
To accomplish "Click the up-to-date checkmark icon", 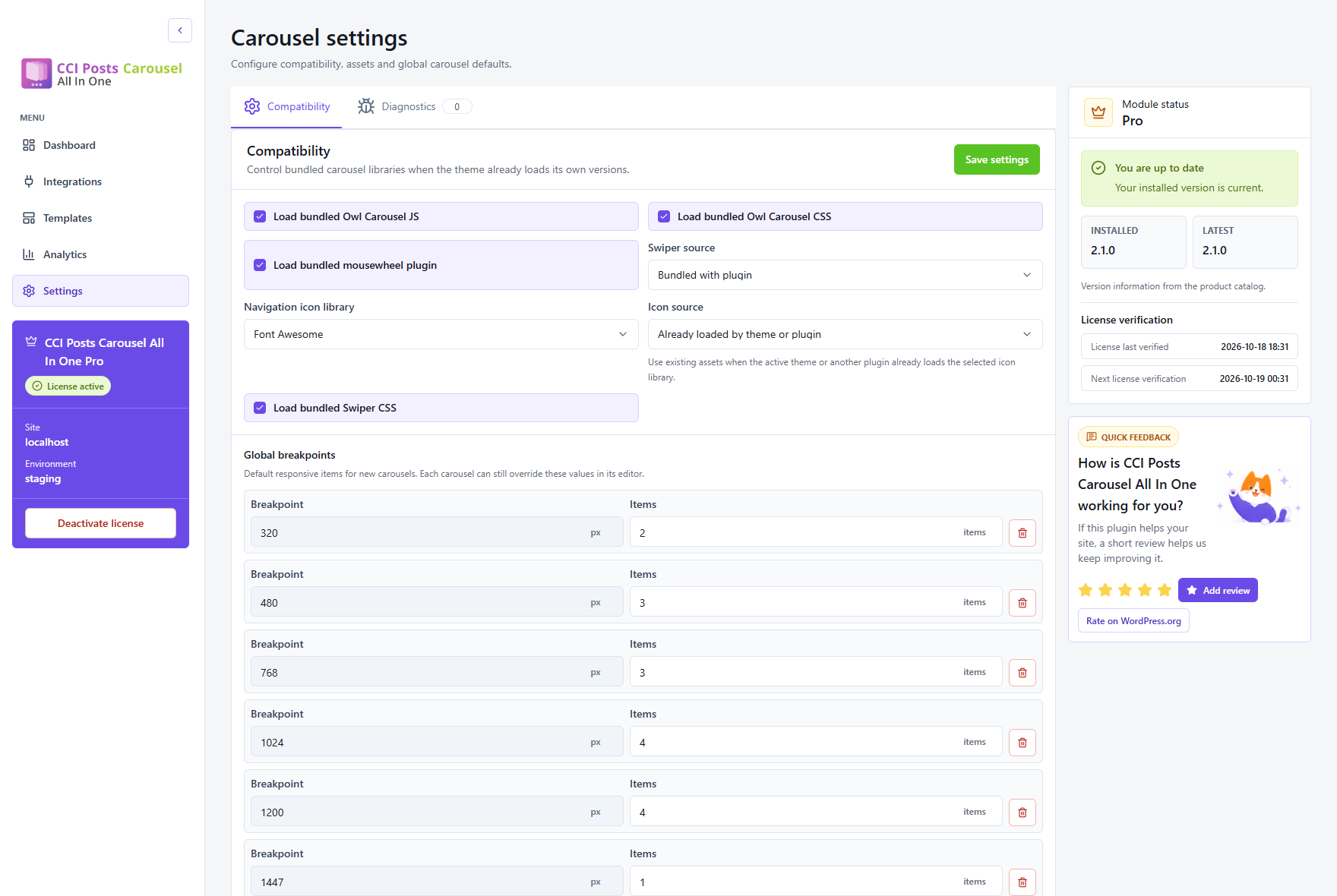I will pyautogui.click(x=1098, y=168).
